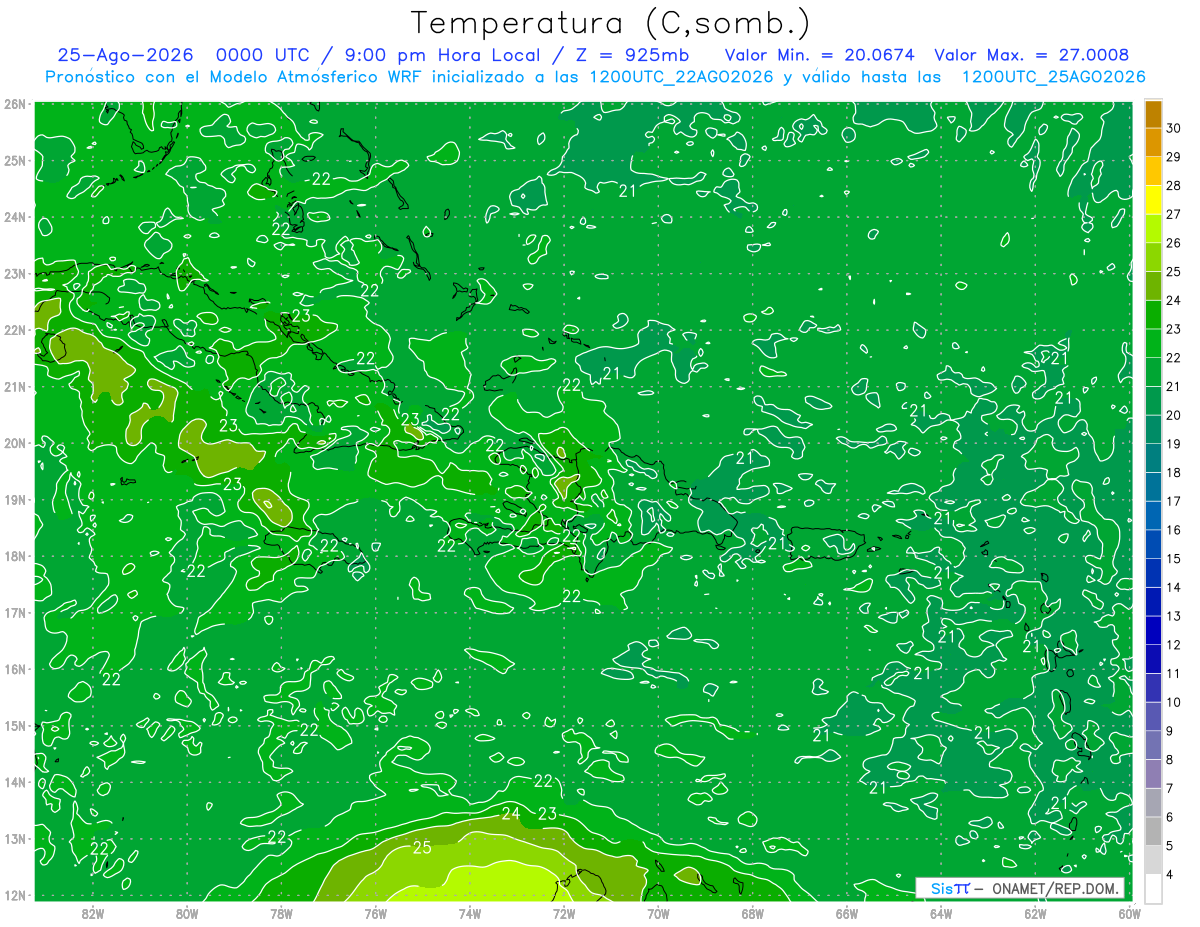Click legend scale value "15"
Viewport: 1200px width, 927px height.
coord(1174,558)
